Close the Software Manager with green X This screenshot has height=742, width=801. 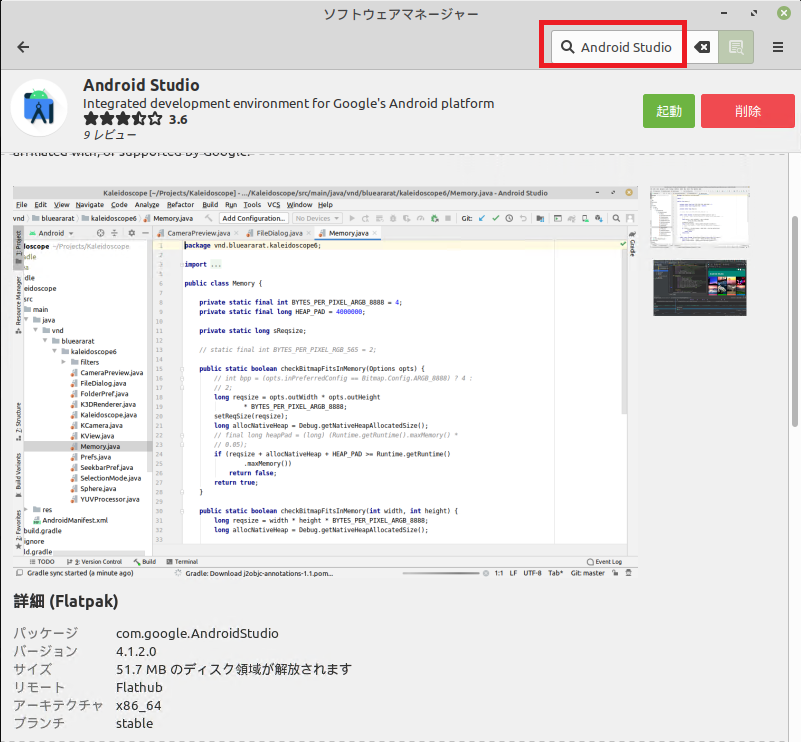click(784, 13)
